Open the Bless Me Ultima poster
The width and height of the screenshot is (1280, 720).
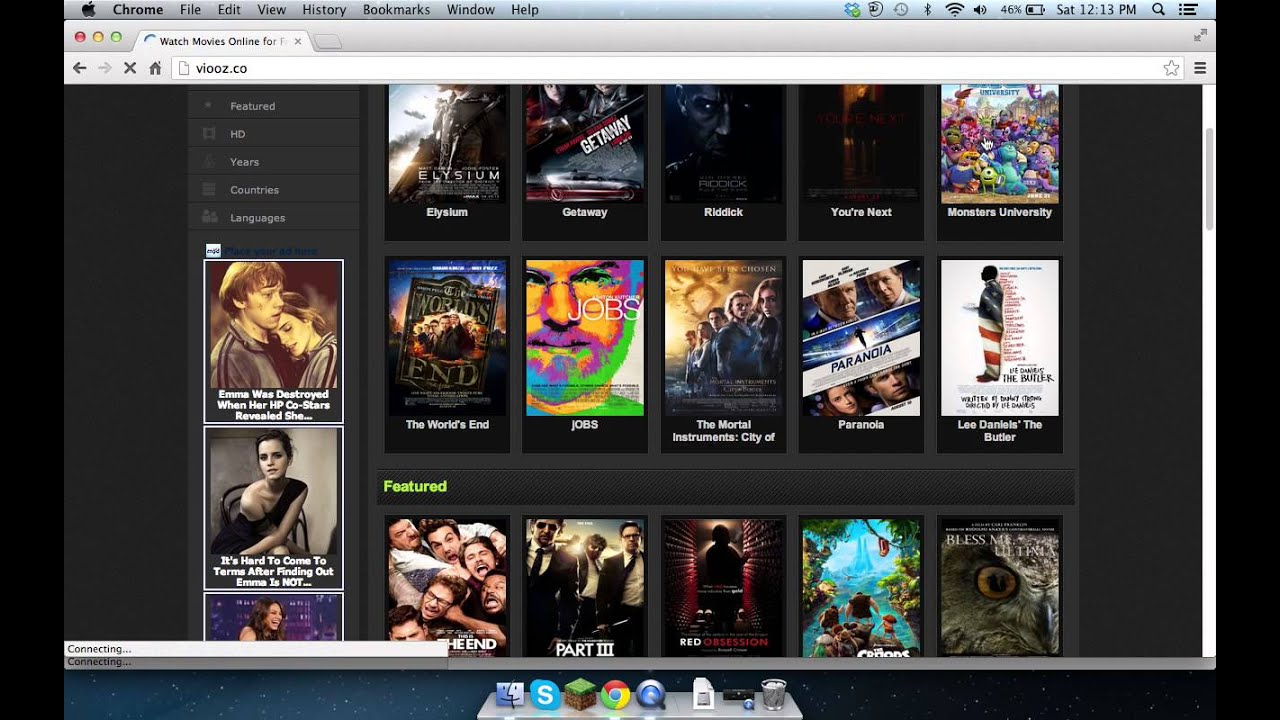pos(999,587)
